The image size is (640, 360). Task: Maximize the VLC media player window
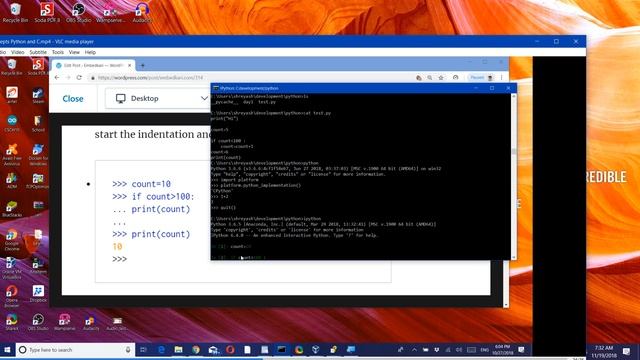[x=556, y=42]
